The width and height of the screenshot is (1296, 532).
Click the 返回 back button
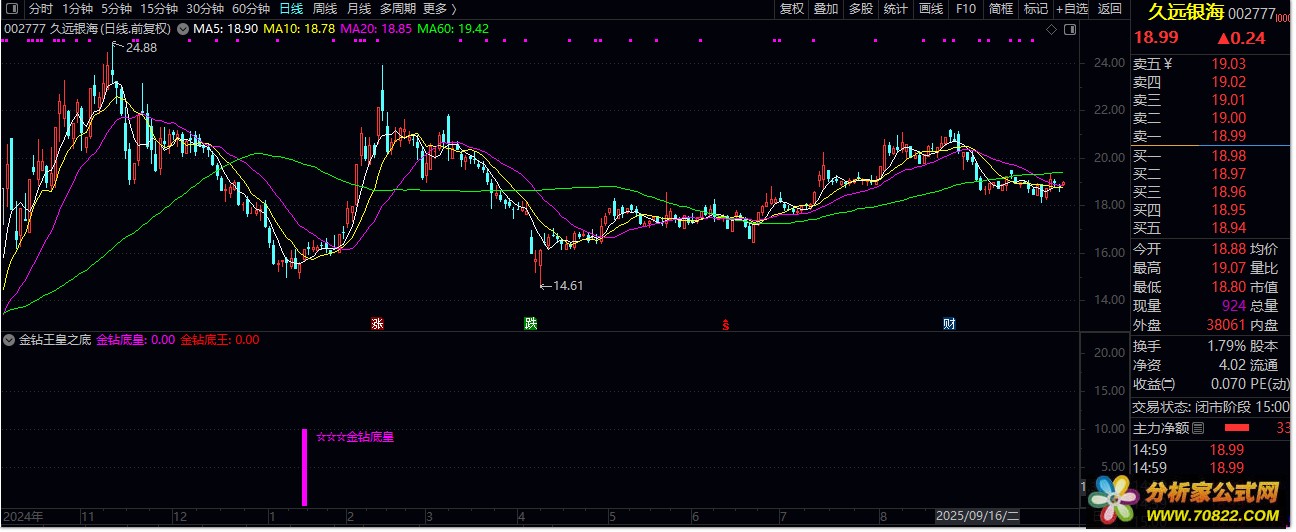click(x=1110, y=9)
